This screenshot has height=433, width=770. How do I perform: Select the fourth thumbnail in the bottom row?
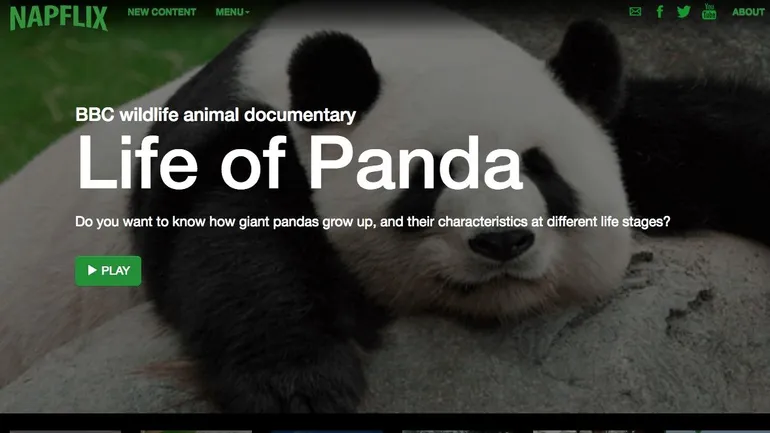coord(458,432)
